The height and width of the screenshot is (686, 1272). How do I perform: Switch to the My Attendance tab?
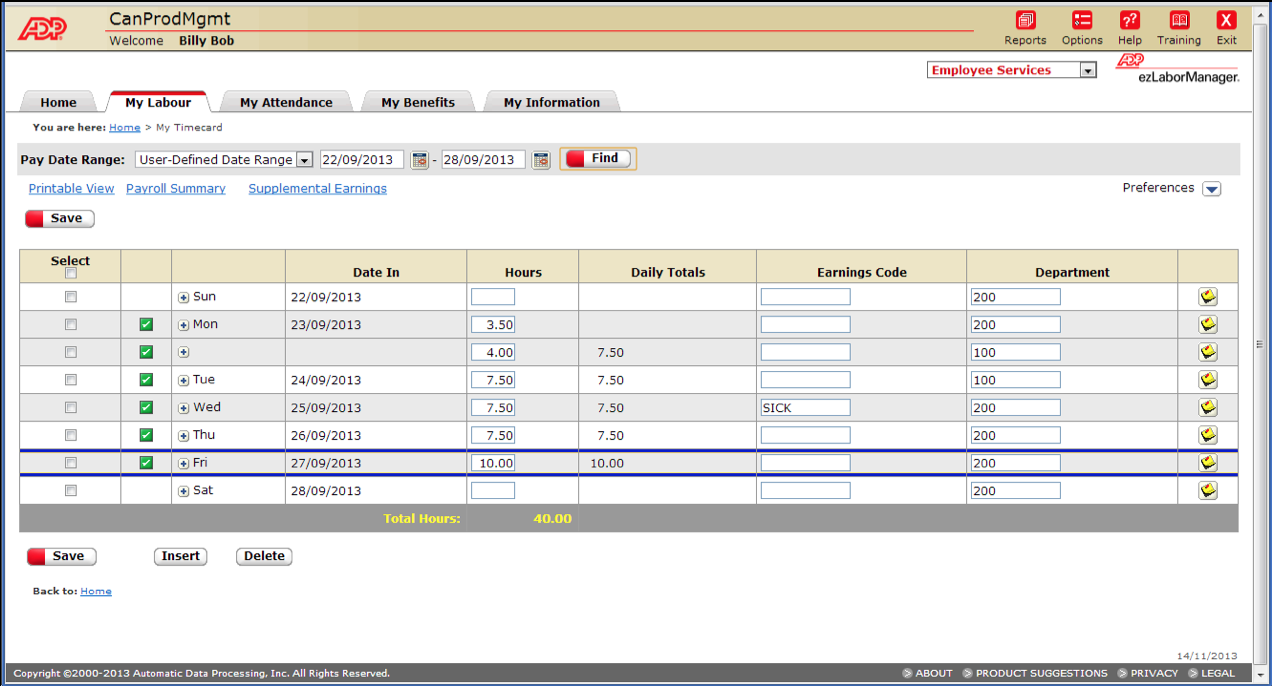pos(286,102)
